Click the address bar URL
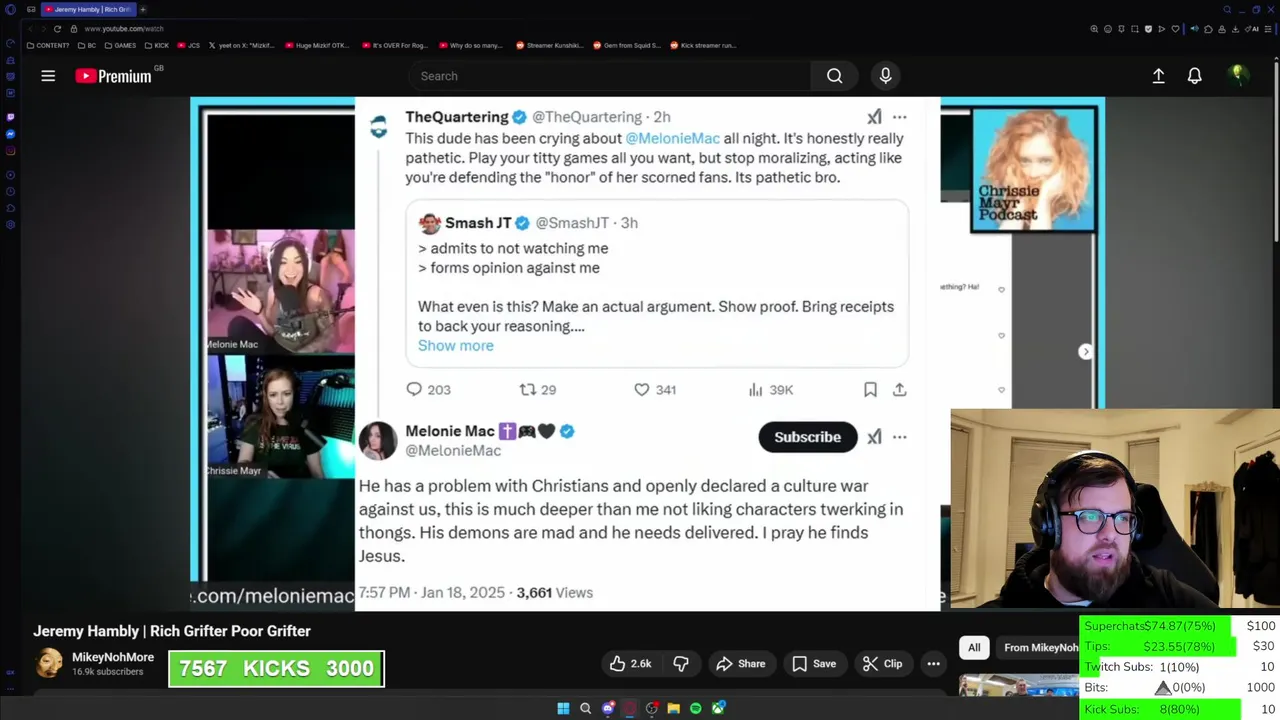Viewport: 1280px width, 720px height. coord(124,29)
